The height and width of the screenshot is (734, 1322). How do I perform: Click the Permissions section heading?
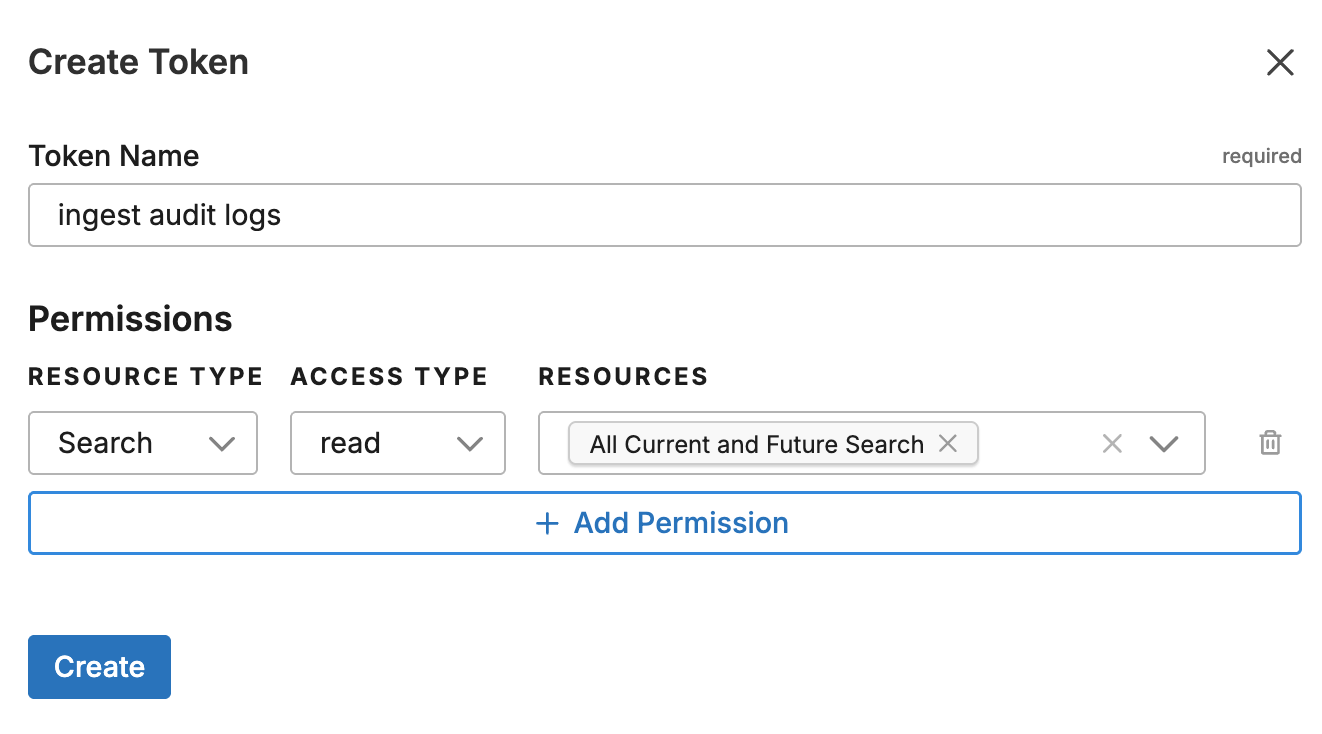pos(130,319)
